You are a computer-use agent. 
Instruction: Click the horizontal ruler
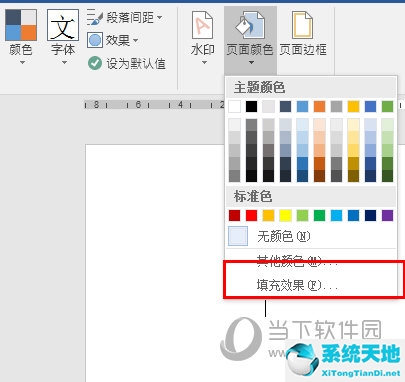155,105
